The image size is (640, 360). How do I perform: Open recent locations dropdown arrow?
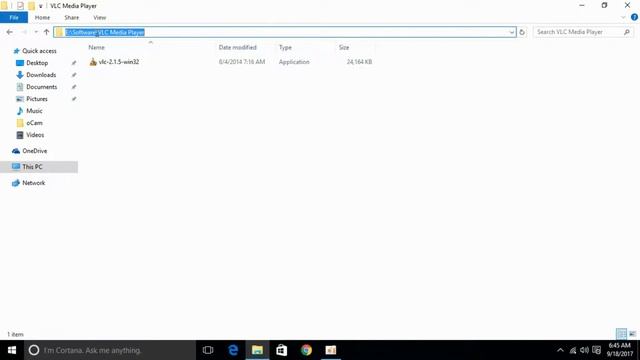[x=36, y=32]
